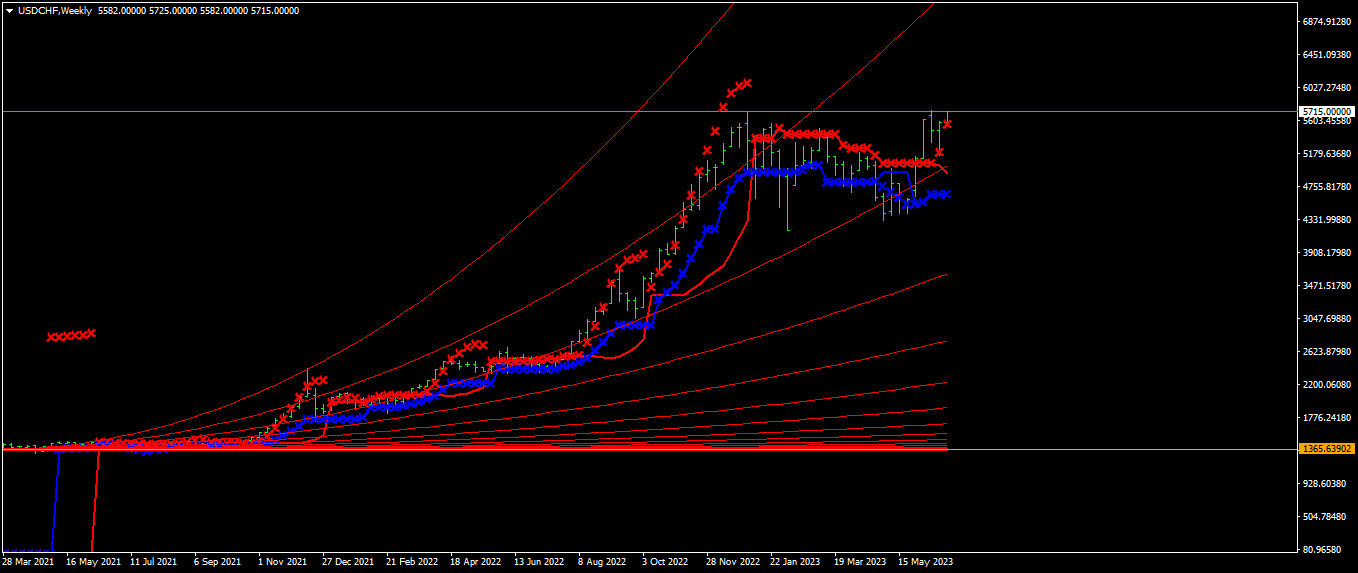Click the 15 May 2023 date label

point(925,562)
